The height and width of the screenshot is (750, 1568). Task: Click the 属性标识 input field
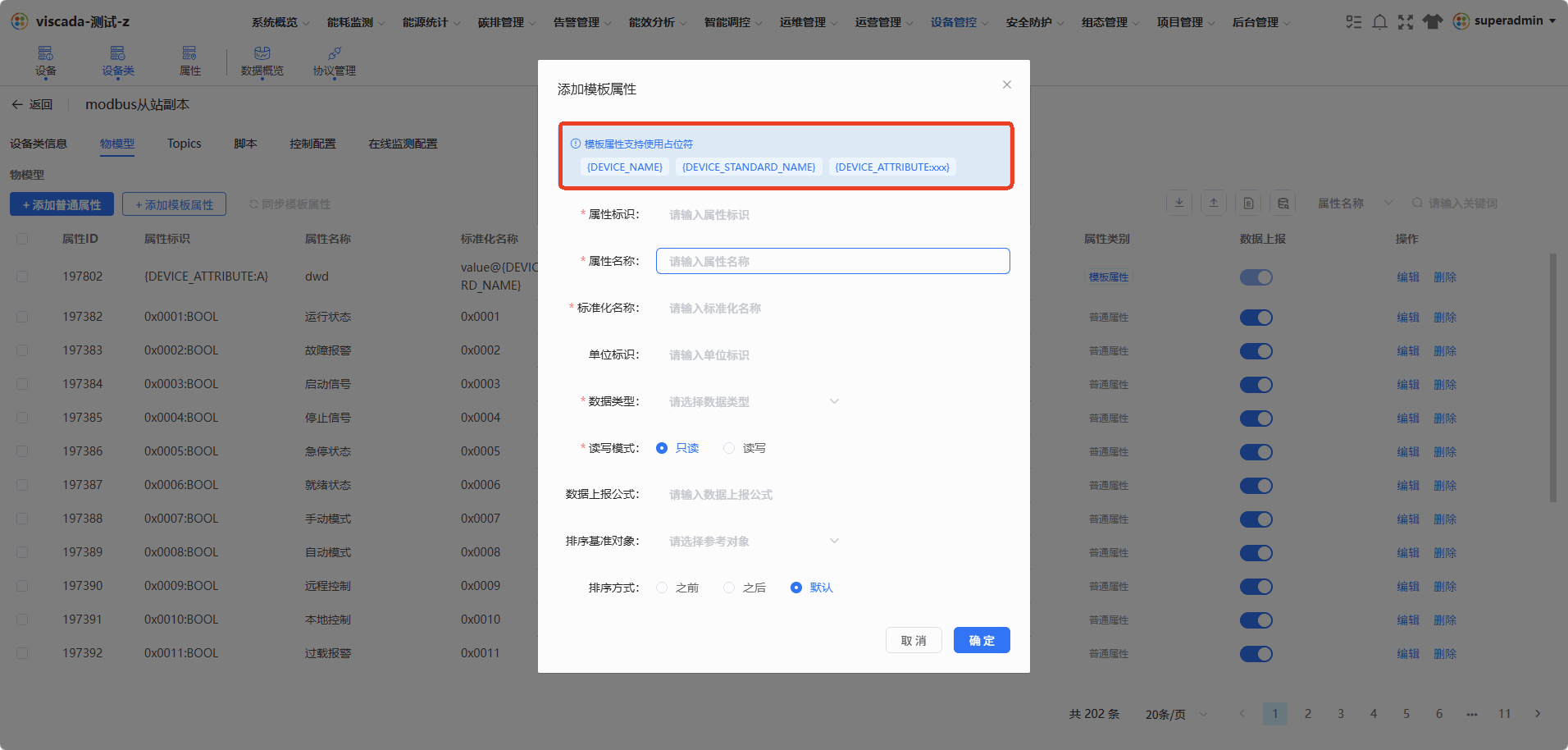832,214
